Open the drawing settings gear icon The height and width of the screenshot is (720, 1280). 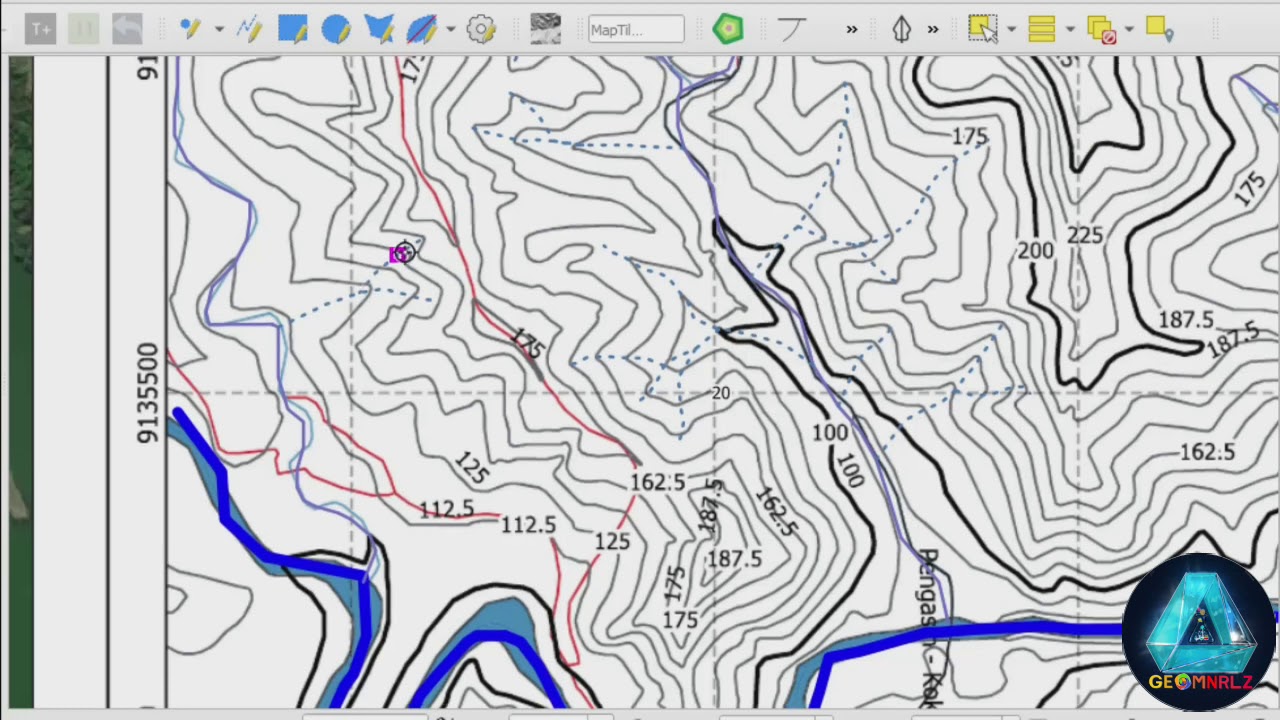point(481,30)
